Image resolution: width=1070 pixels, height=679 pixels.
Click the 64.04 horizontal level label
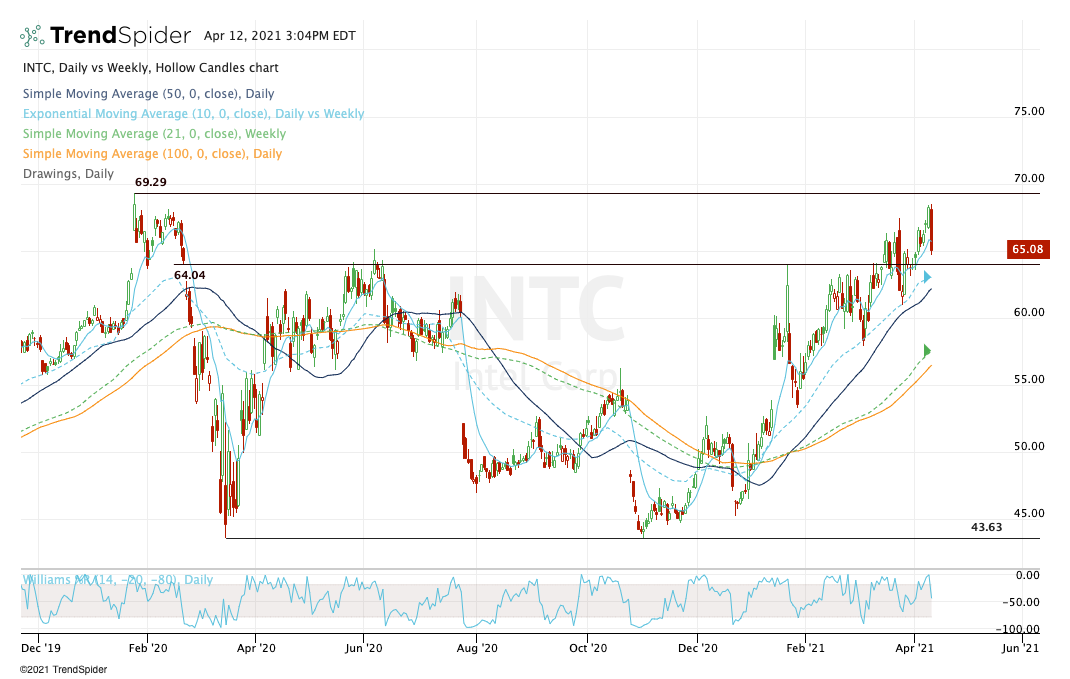pos(190,275)
